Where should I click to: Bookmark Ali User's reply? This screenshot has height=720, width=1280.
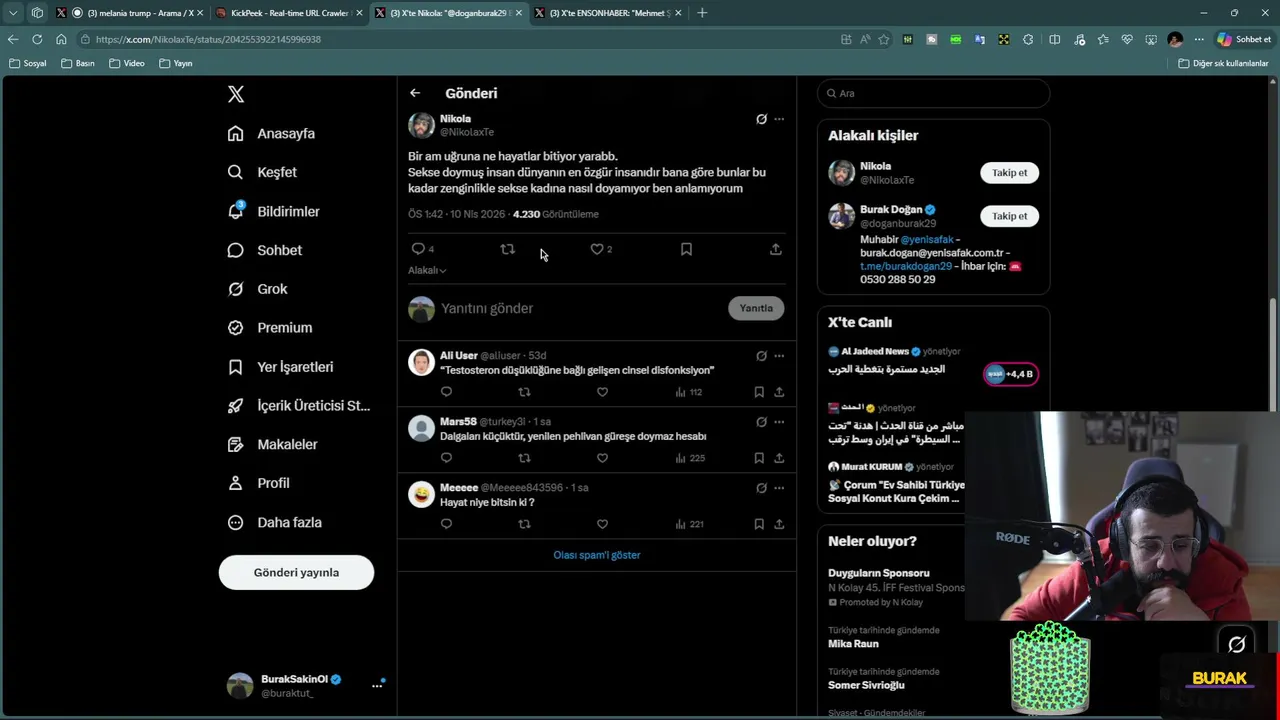[x=759, y=392]
